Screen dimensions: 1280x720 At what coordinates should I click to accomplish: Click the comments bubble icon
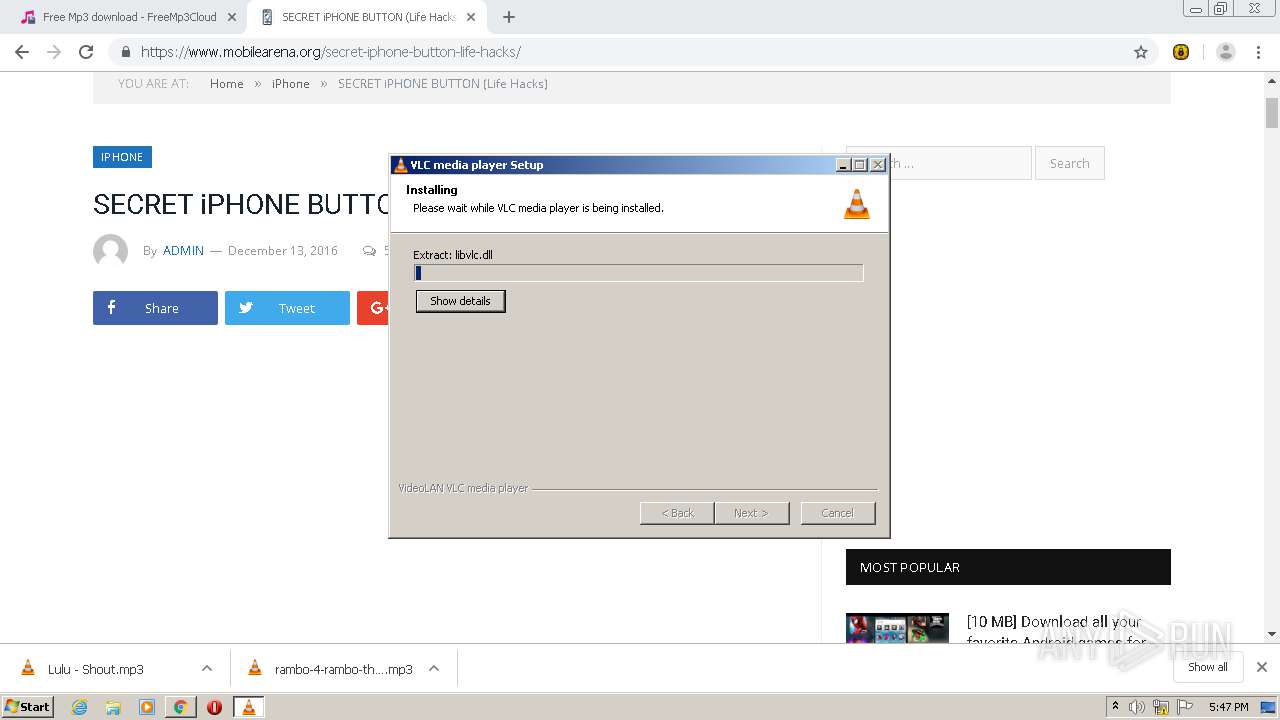point(370,251)
